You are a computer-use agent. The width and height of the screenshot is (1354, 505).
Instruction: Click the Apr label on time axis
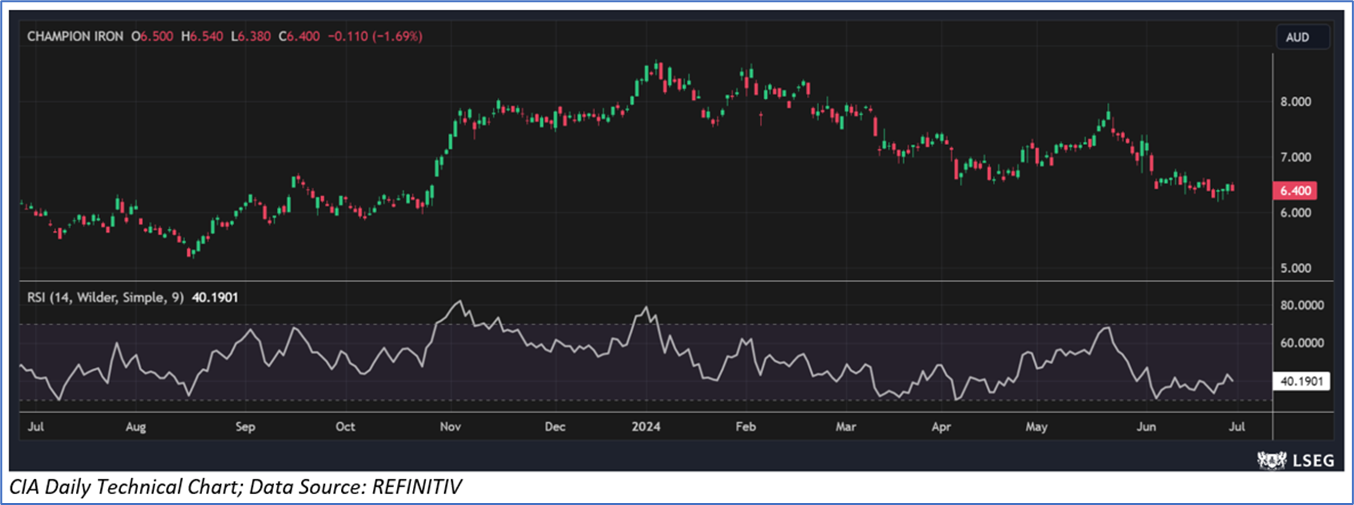click(x=941, y=427)
